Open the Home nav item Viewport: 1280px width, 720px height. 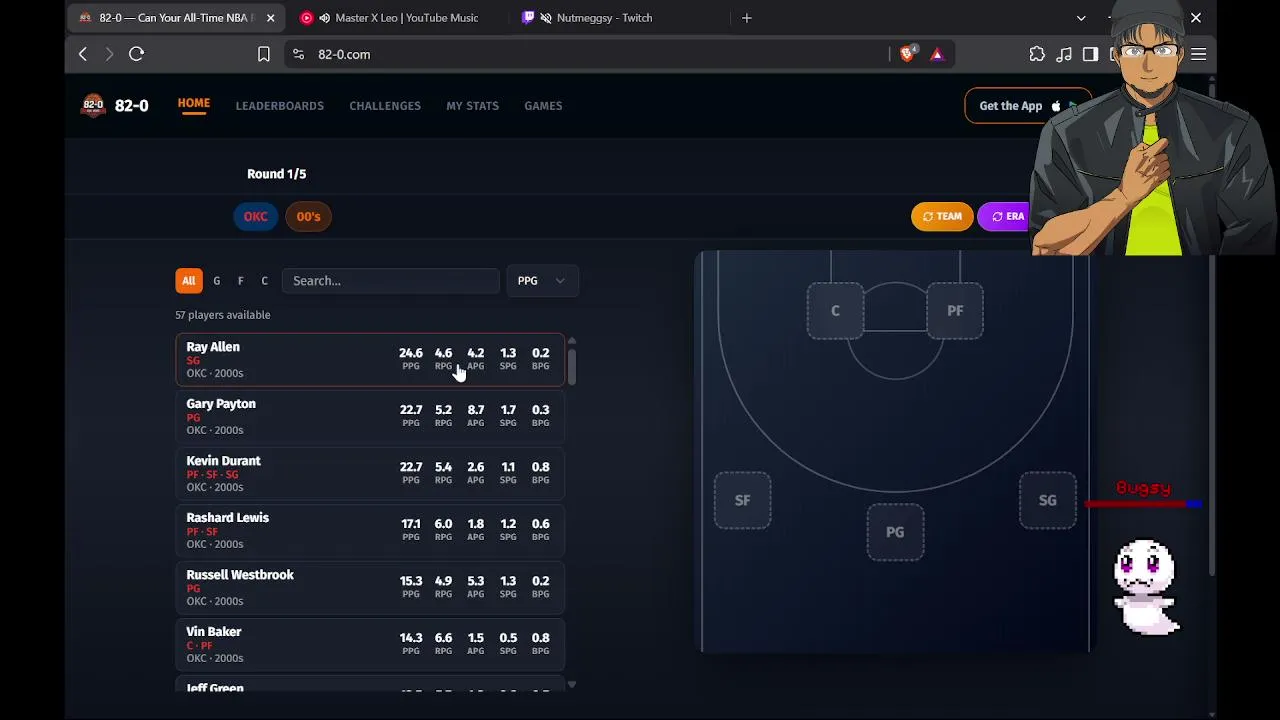pyautogui.click(x=194, y=103)
